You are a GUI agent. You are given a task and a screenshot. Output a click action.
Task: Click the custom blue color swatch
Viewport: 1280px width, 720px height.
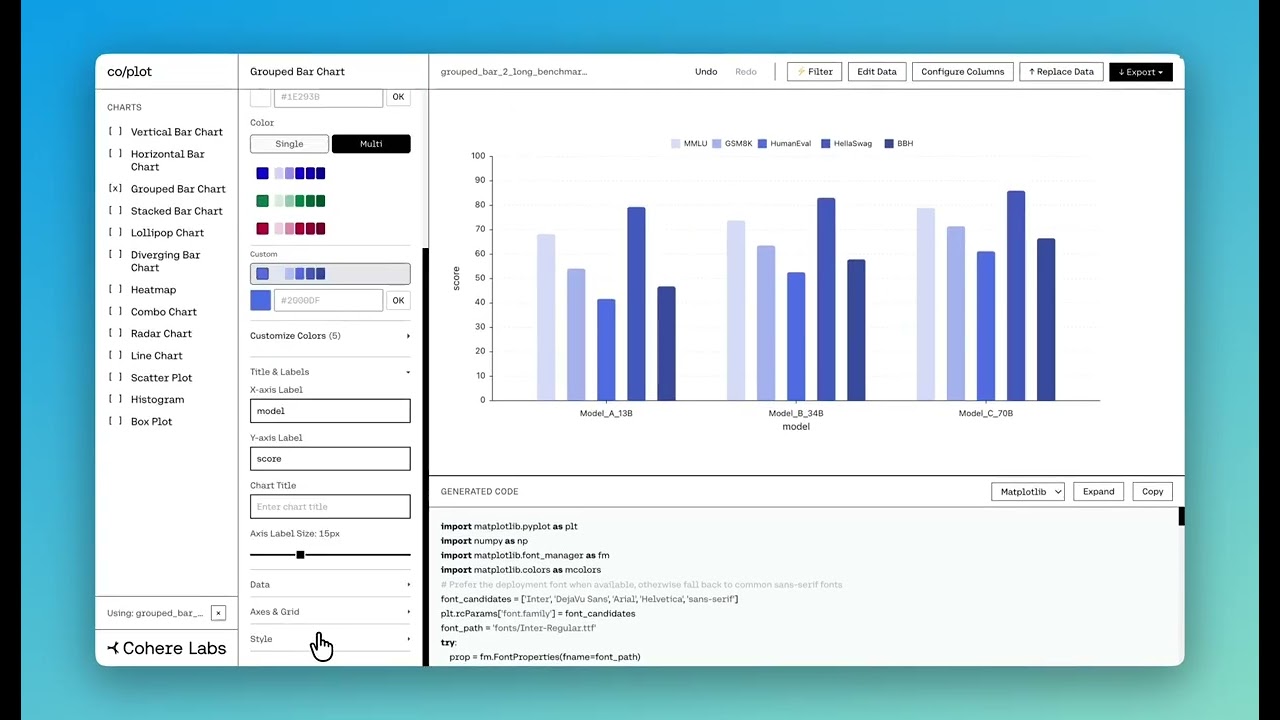click(x=260, y=300)
